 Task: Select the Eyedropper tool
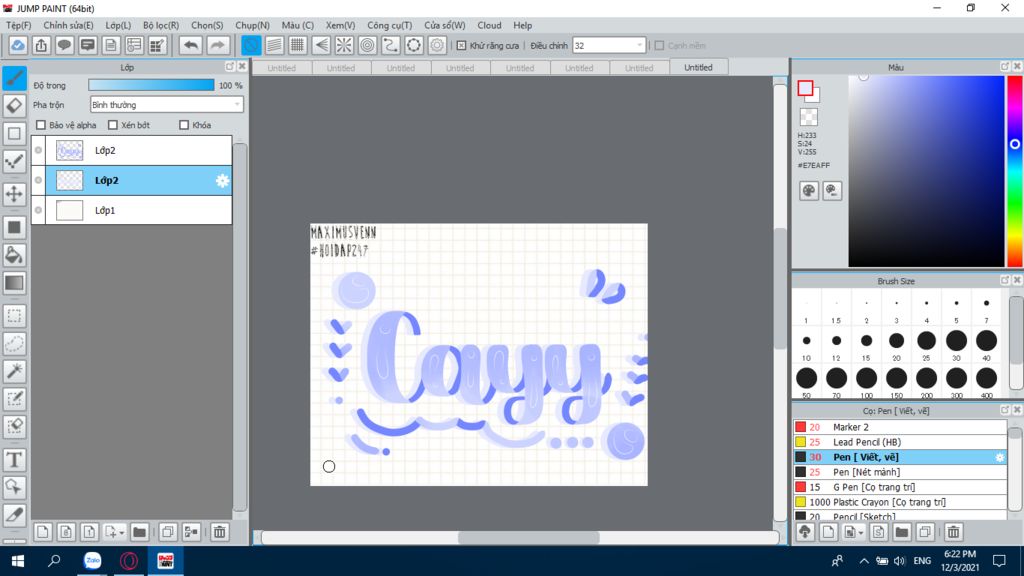click(x=14, y=515)
